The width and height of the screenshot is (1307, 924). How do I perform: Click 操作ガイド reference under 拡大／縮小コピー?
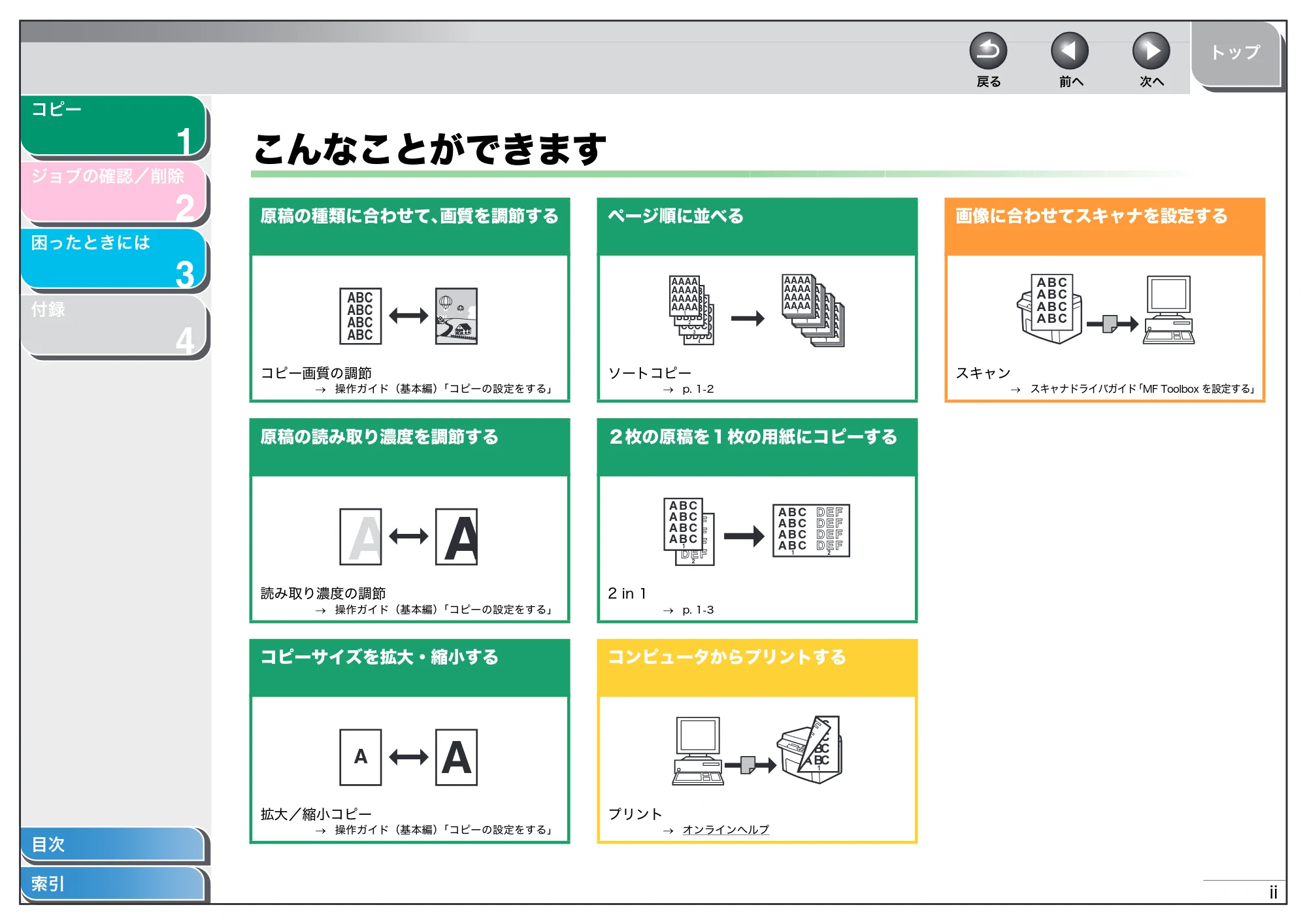coord(444,830)
